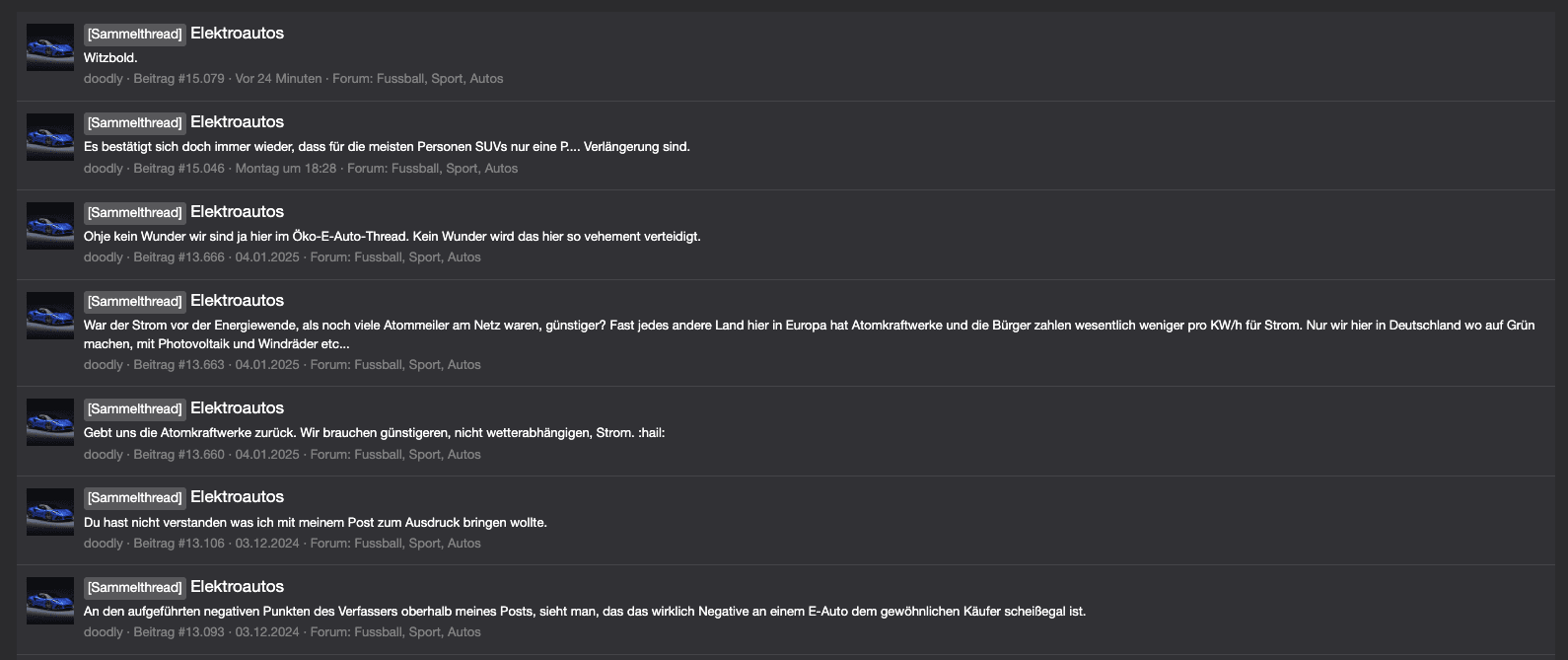Click the "Vor 24 Minuten" timestamp

click(278, 79)
